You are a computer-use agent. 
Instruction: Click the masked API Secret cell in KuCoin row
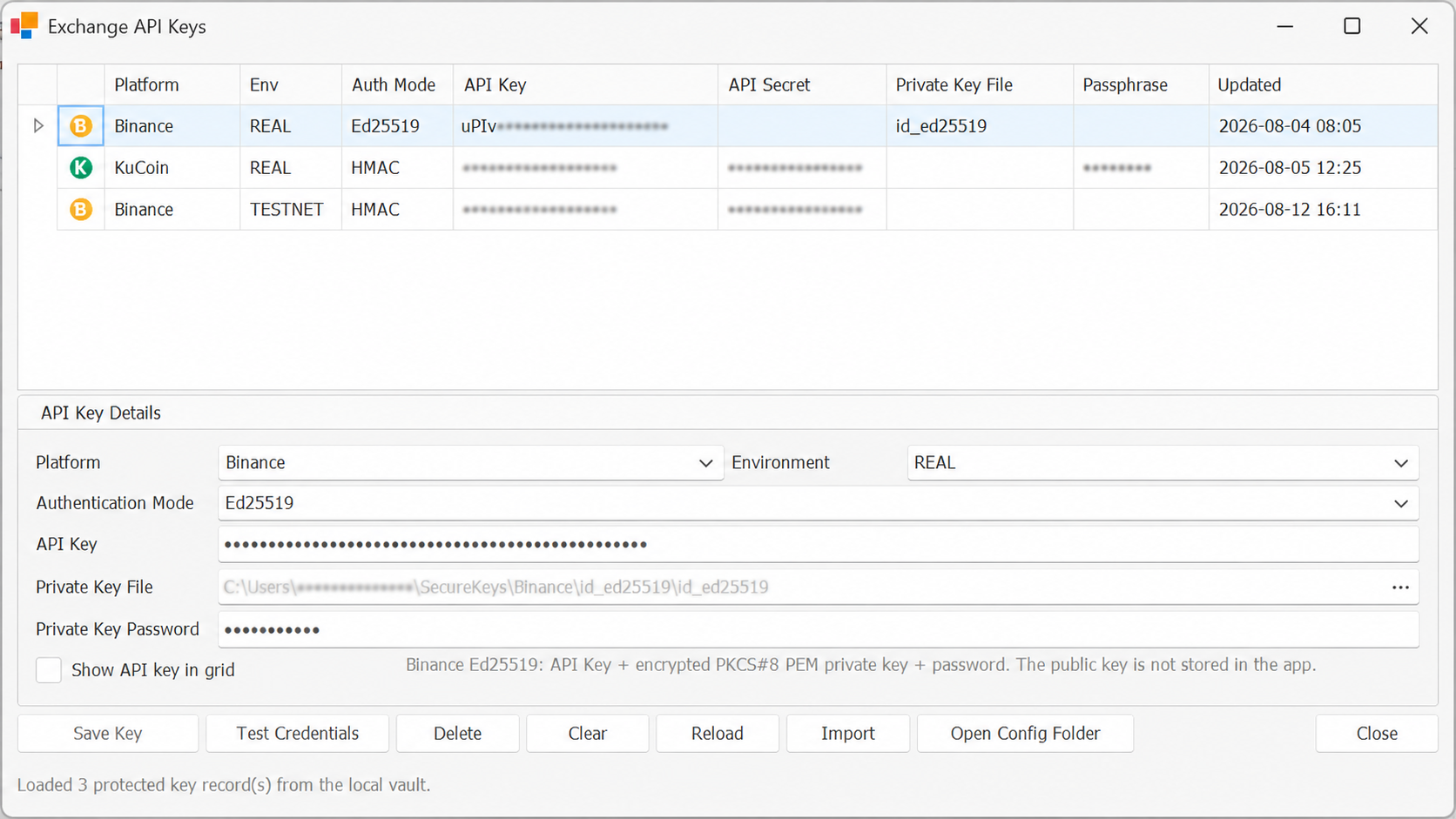(x=802, y=168)
